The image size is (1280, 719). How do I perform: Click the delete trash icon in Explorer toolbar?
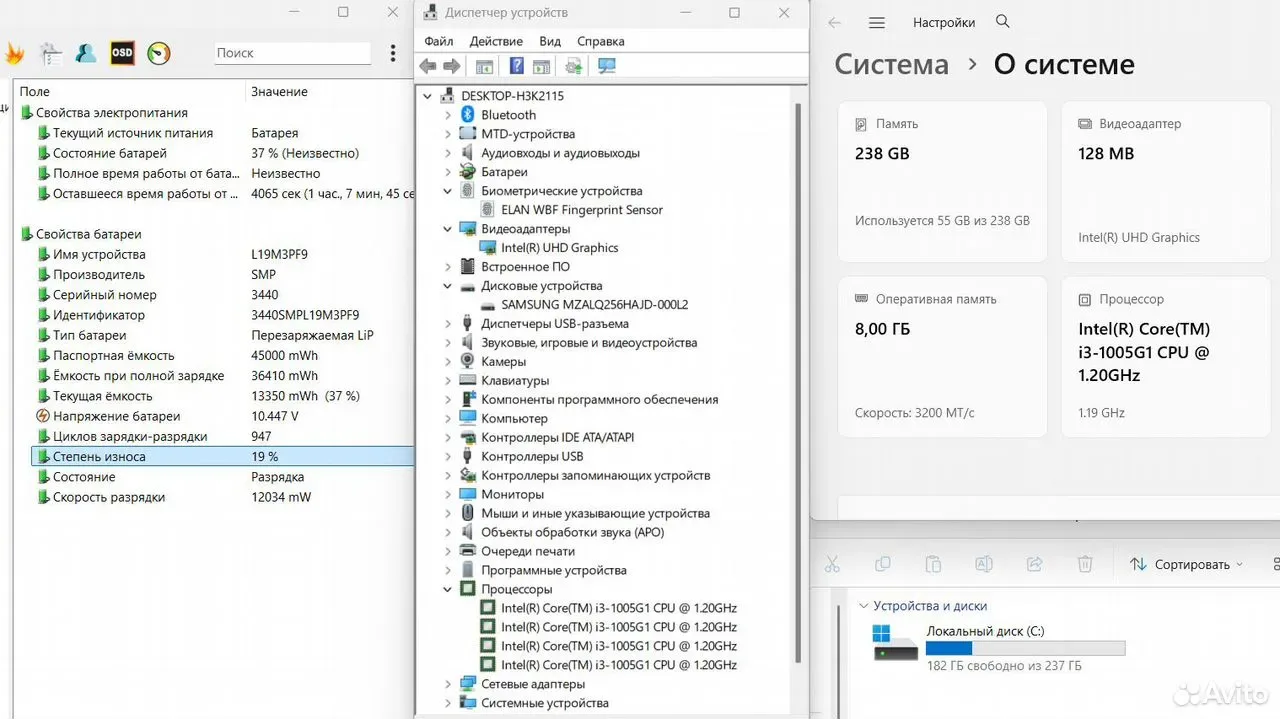(1085, 564)
